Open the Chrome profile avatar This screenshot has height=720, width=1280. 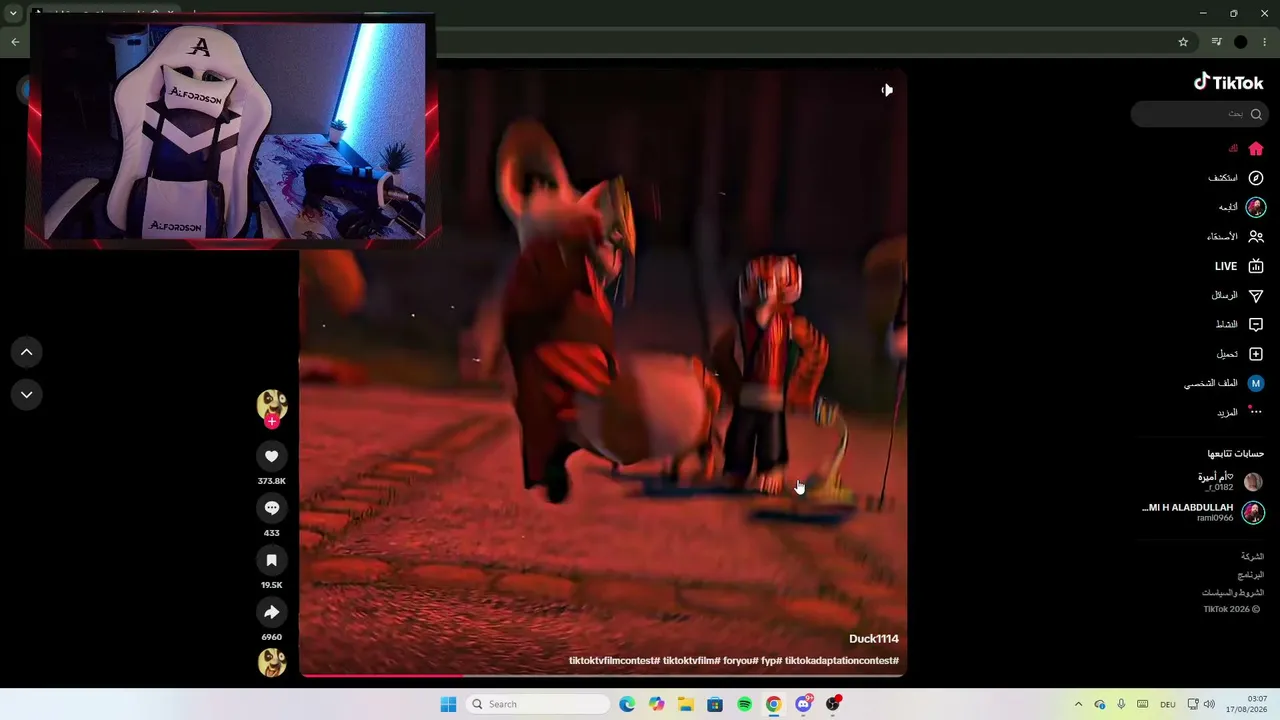pos(1241,42)
